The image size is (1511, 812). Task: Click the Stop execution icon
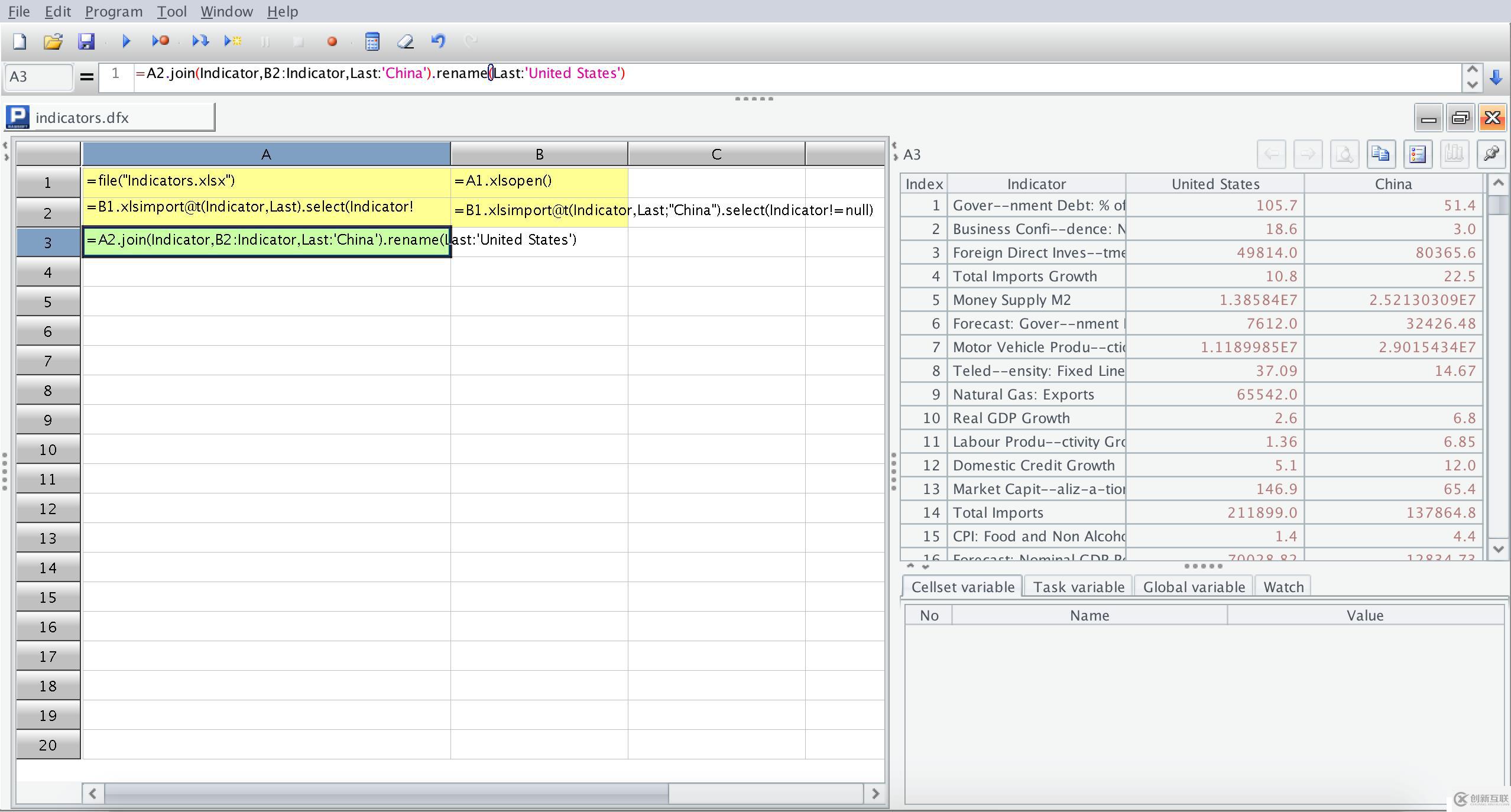pyautogui.click(x=300, y=40)
